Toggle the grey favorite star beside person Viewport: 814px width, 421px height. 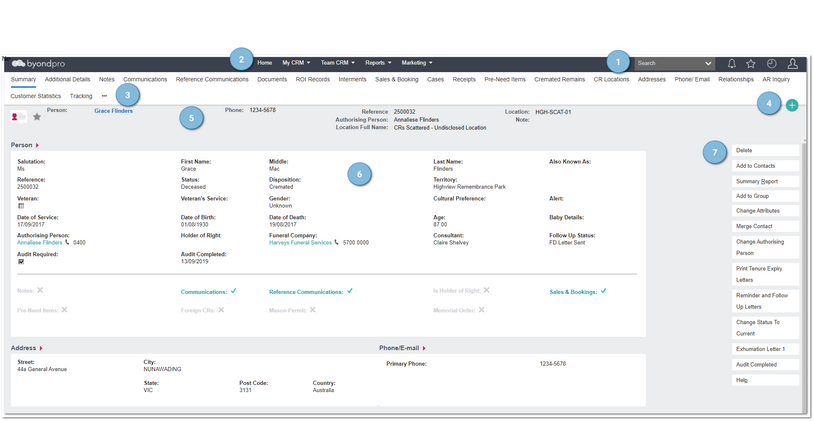tap(37, 117)
